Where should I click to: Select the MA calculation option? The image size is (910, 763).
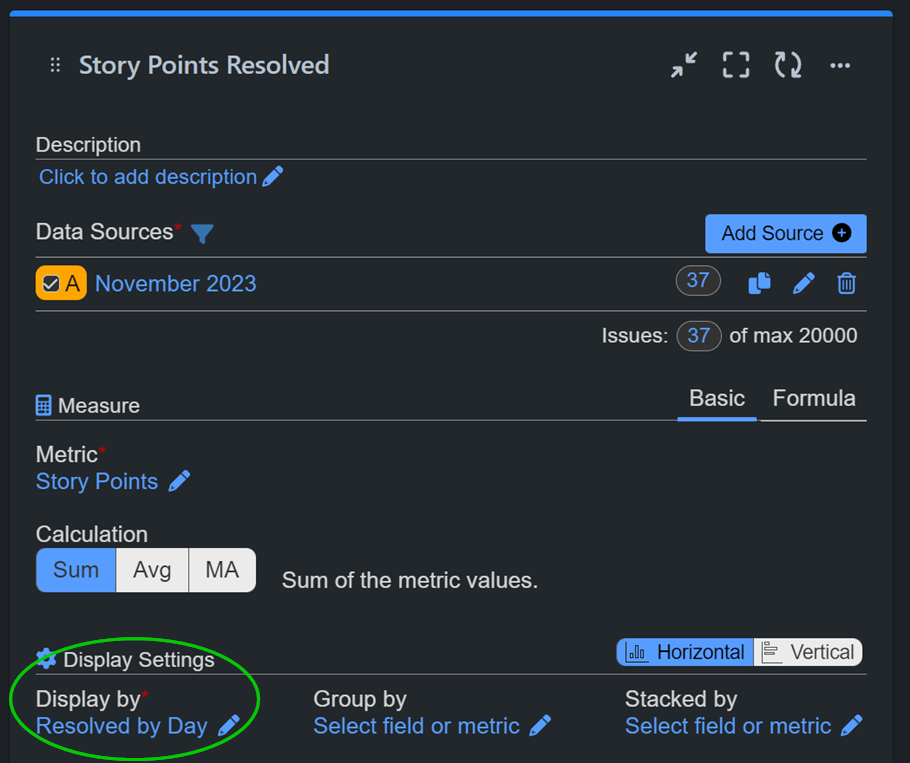222,570
